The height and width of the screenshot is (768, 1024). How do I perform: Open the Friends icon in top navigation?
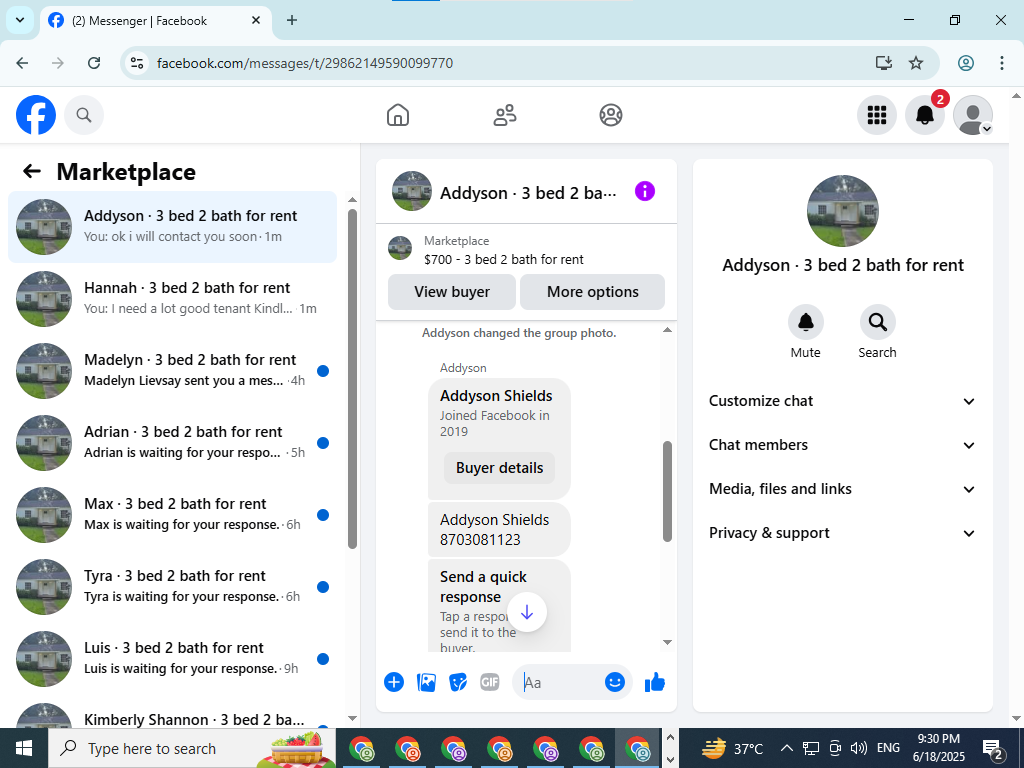504,115
